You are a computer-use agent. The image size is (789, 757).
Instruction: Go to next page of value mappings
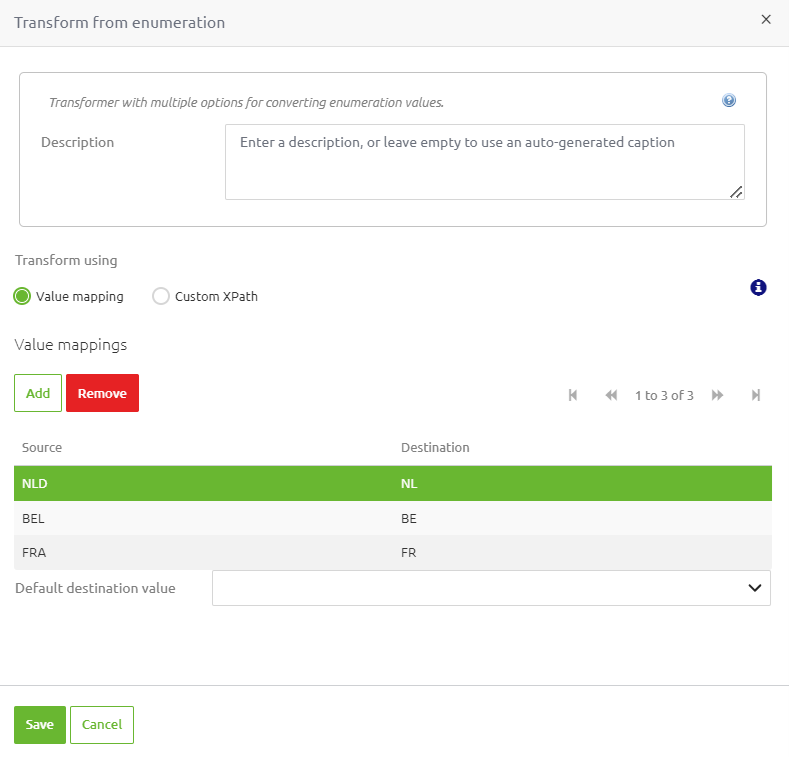tap(718, 395)
